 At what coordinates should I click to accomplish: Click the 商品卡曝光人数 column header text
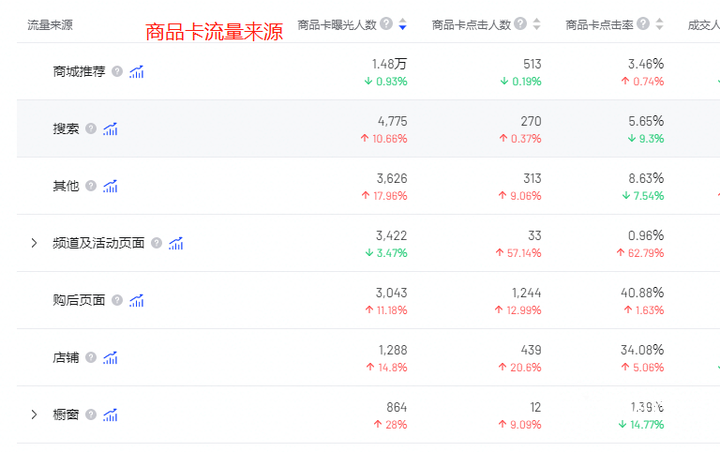pyautogui.click(x=337, y=25)
